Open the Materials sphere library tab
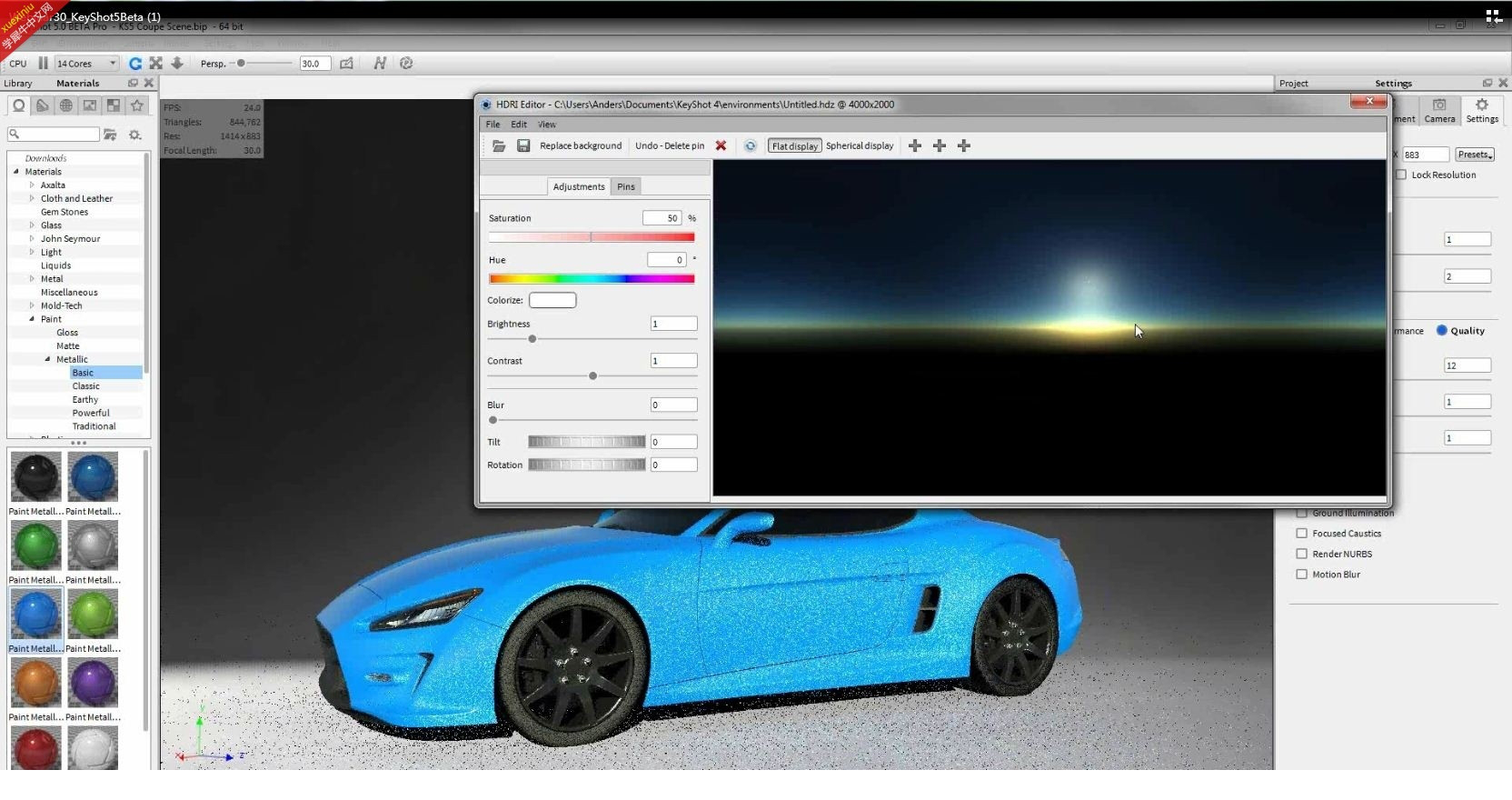Screen dimensions: 1512x800 point(18,106)
